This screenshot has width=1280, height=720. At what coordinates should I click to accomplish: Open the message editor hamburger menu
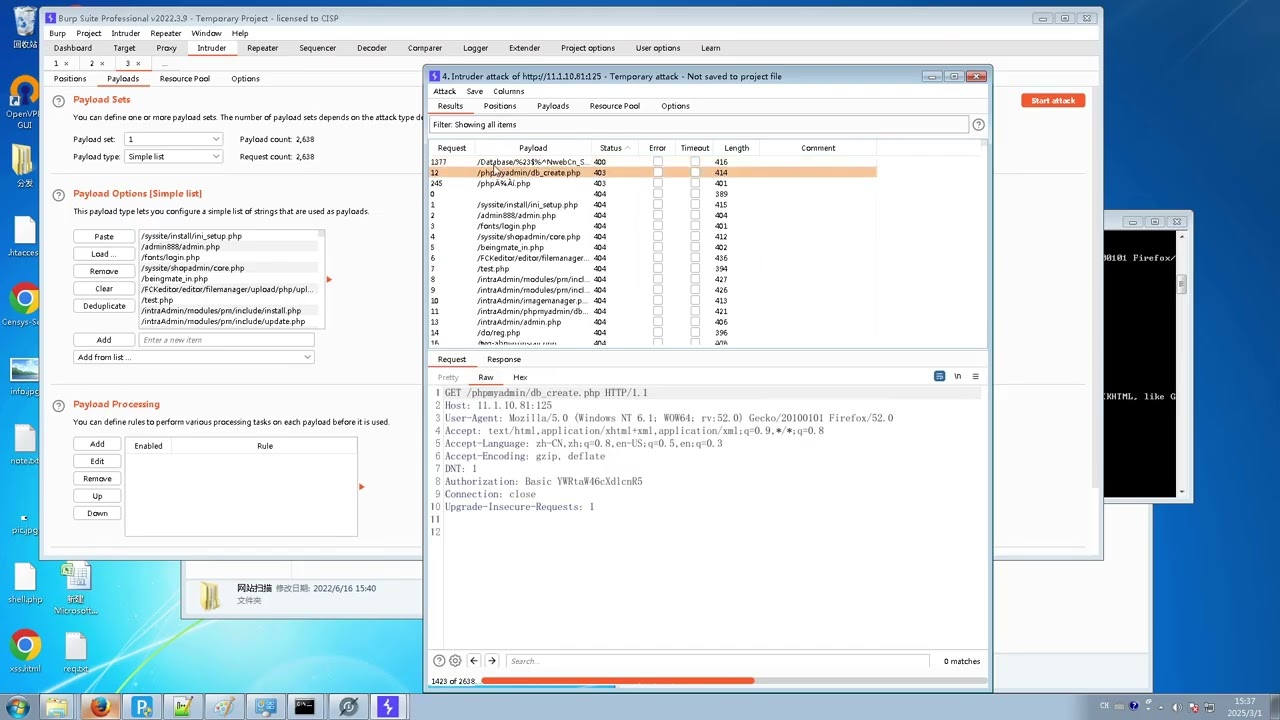coord(975,376)
